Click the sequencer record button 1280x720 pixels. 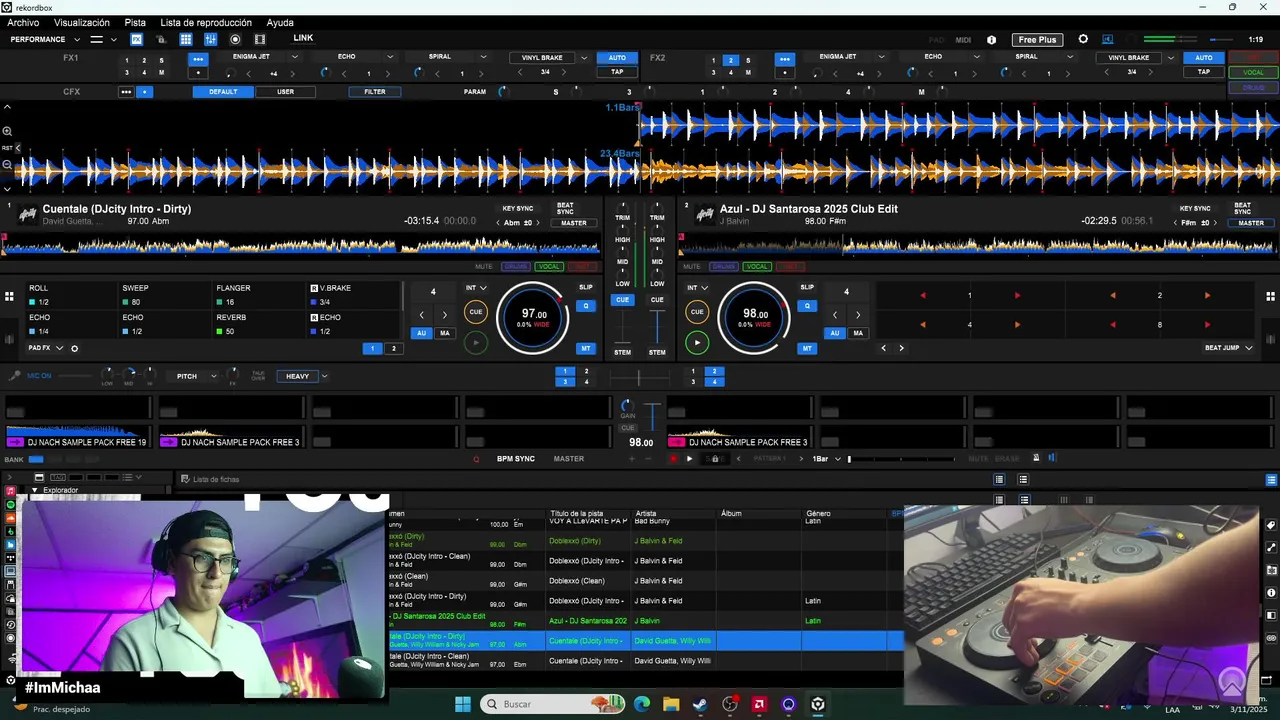(x=673, y=459)
